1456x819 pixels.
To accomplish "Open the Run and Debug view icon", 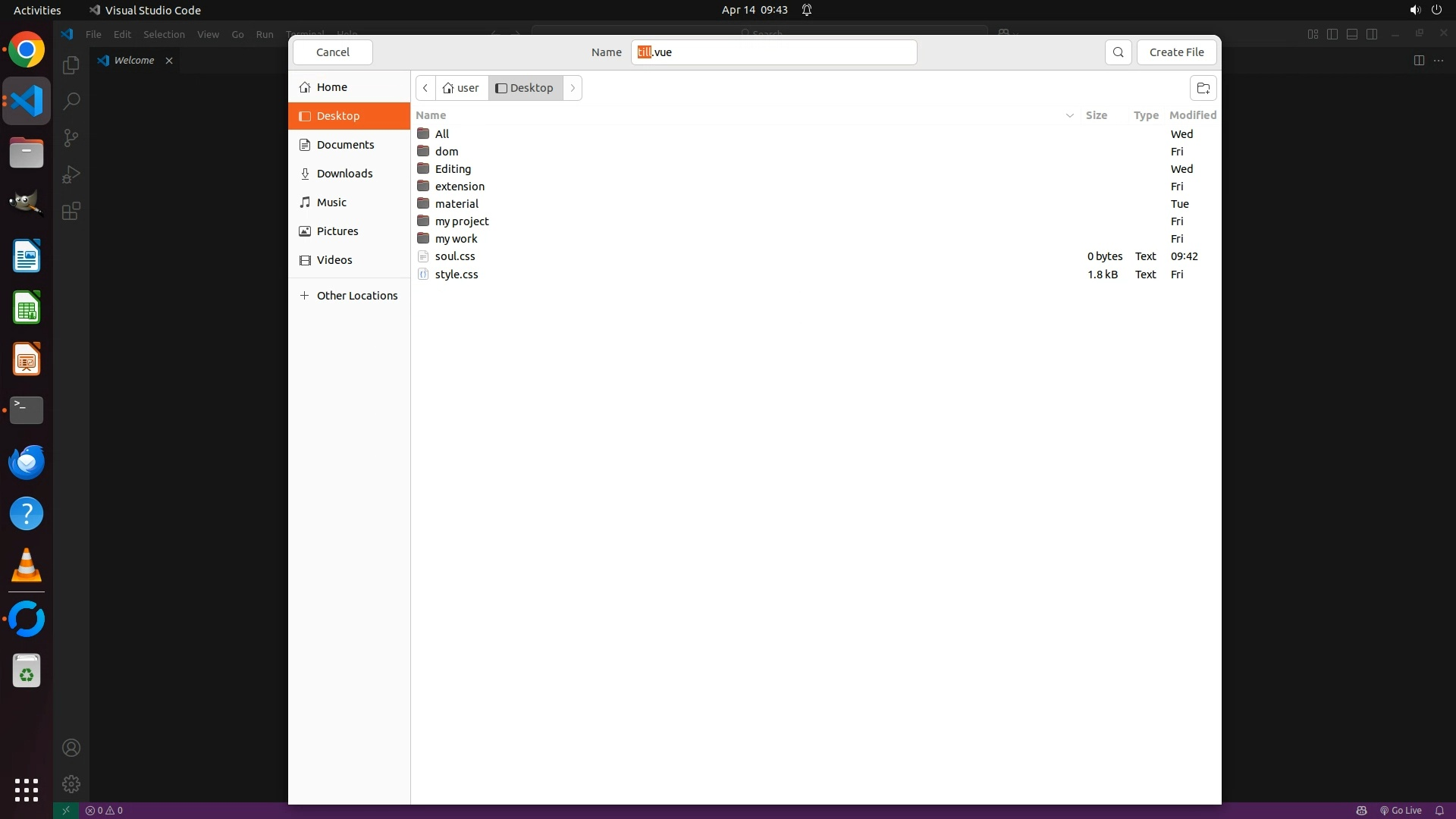I will pos(71,174).
